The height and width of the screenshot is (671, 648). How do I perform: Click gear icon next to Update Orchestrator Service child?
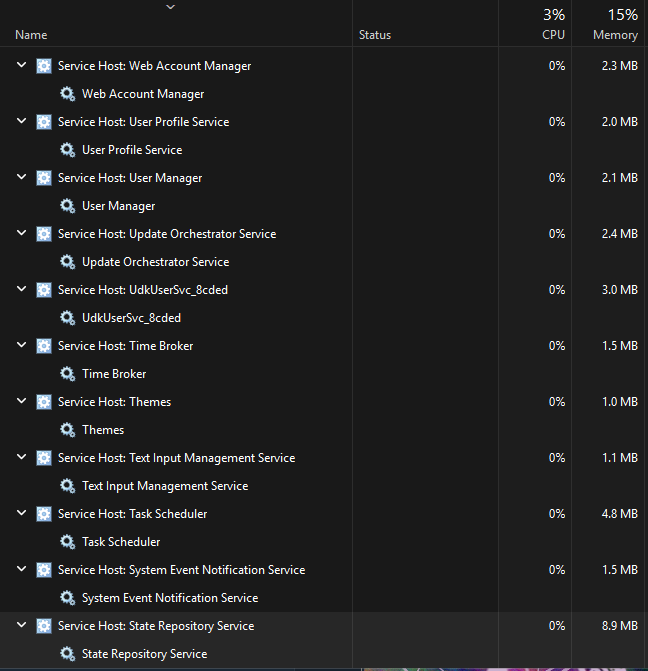[67, 262]
